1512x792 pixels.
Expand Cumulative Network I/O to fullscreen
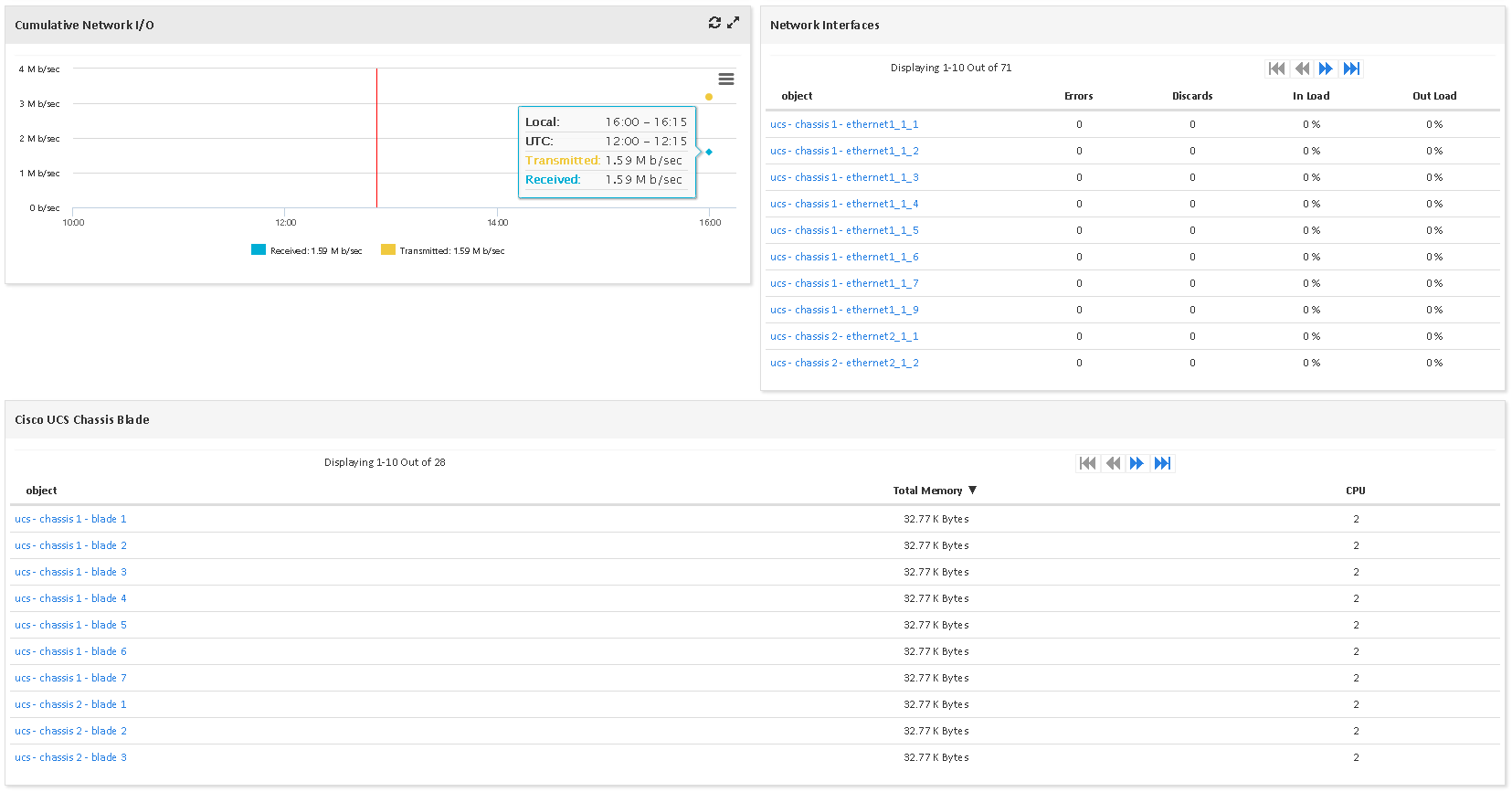coord(733,23)
